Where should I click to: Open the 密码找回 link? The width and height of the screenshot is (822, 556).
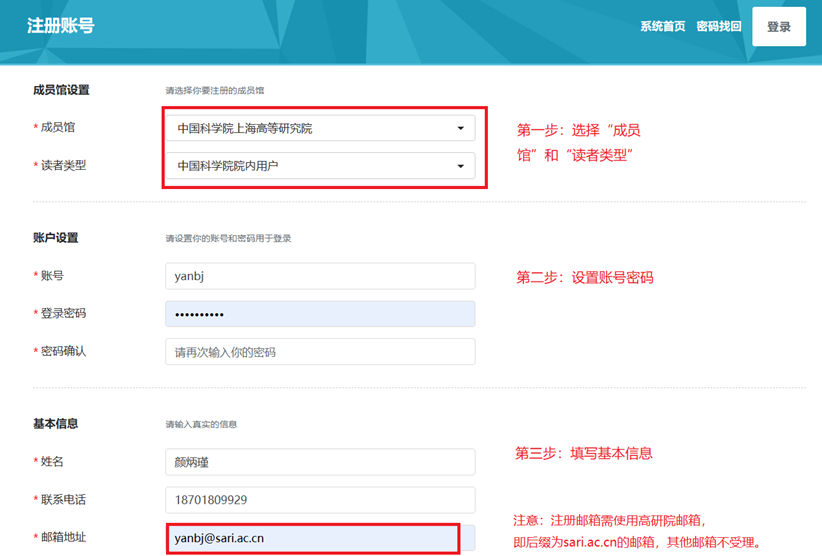(718, 27)
